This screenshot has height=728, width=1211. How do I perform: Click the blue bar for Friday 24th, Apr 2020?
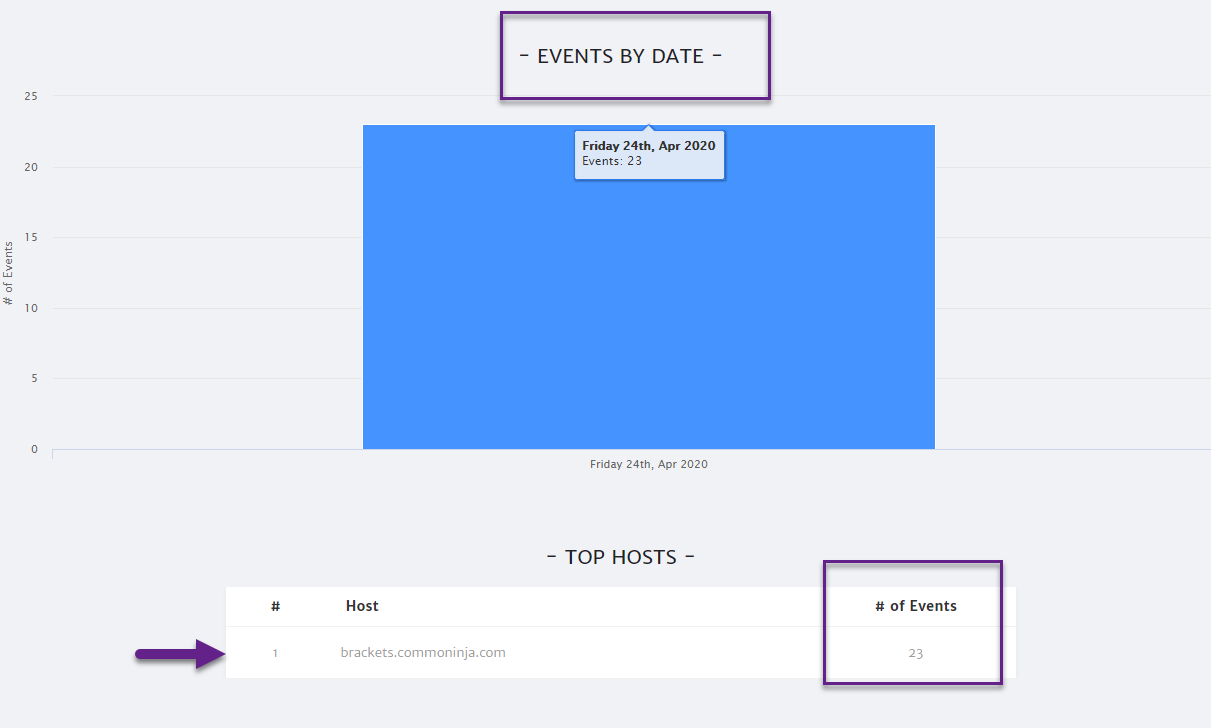click(x=648, y=287)
